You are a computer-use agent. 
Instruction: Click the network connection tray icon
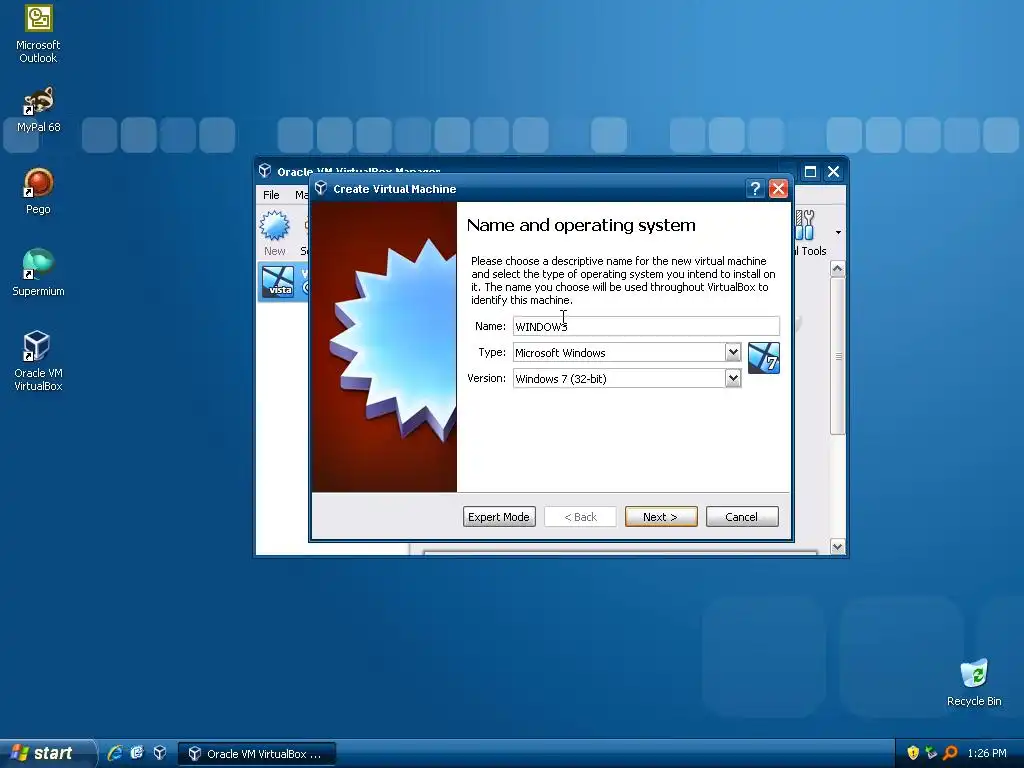931,753
